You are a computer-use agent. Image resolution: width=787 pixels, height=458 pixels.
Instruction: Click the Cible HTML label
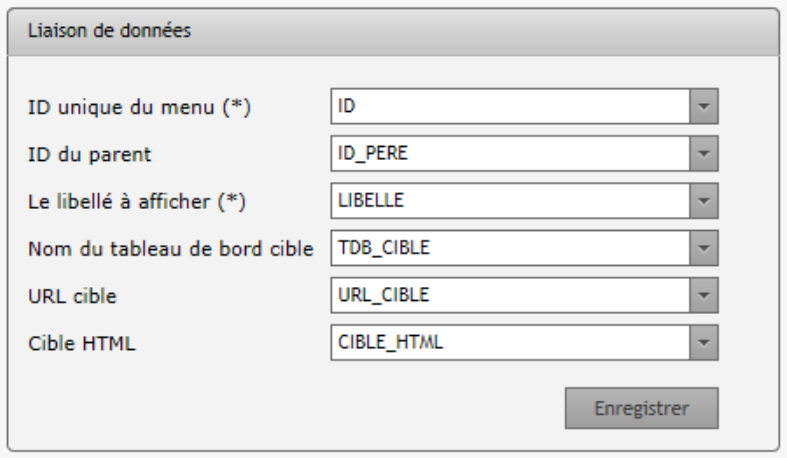[x=82, y=344]
